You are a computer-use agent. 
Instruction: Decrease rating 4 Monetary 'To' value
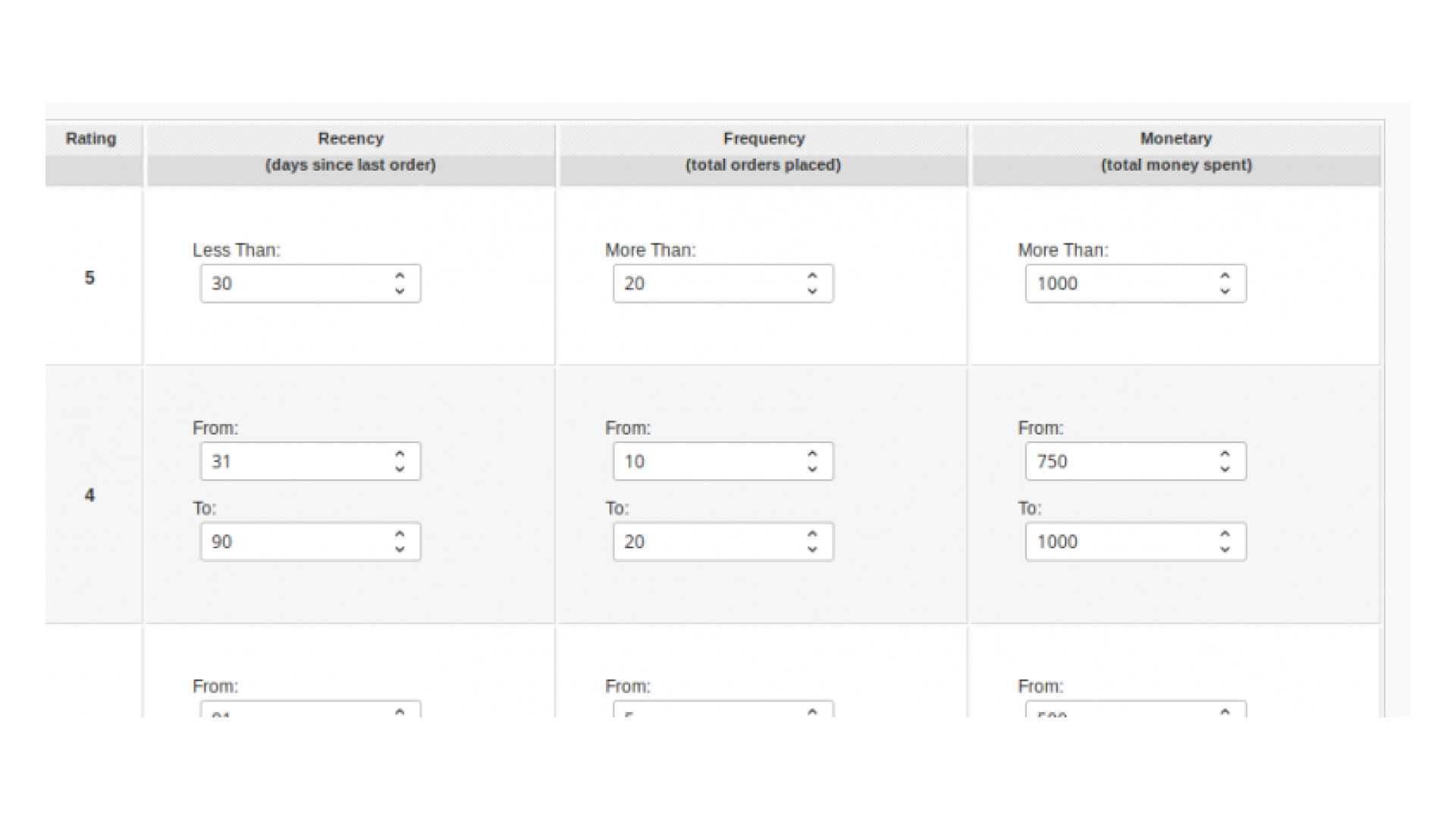(1225, 549)
